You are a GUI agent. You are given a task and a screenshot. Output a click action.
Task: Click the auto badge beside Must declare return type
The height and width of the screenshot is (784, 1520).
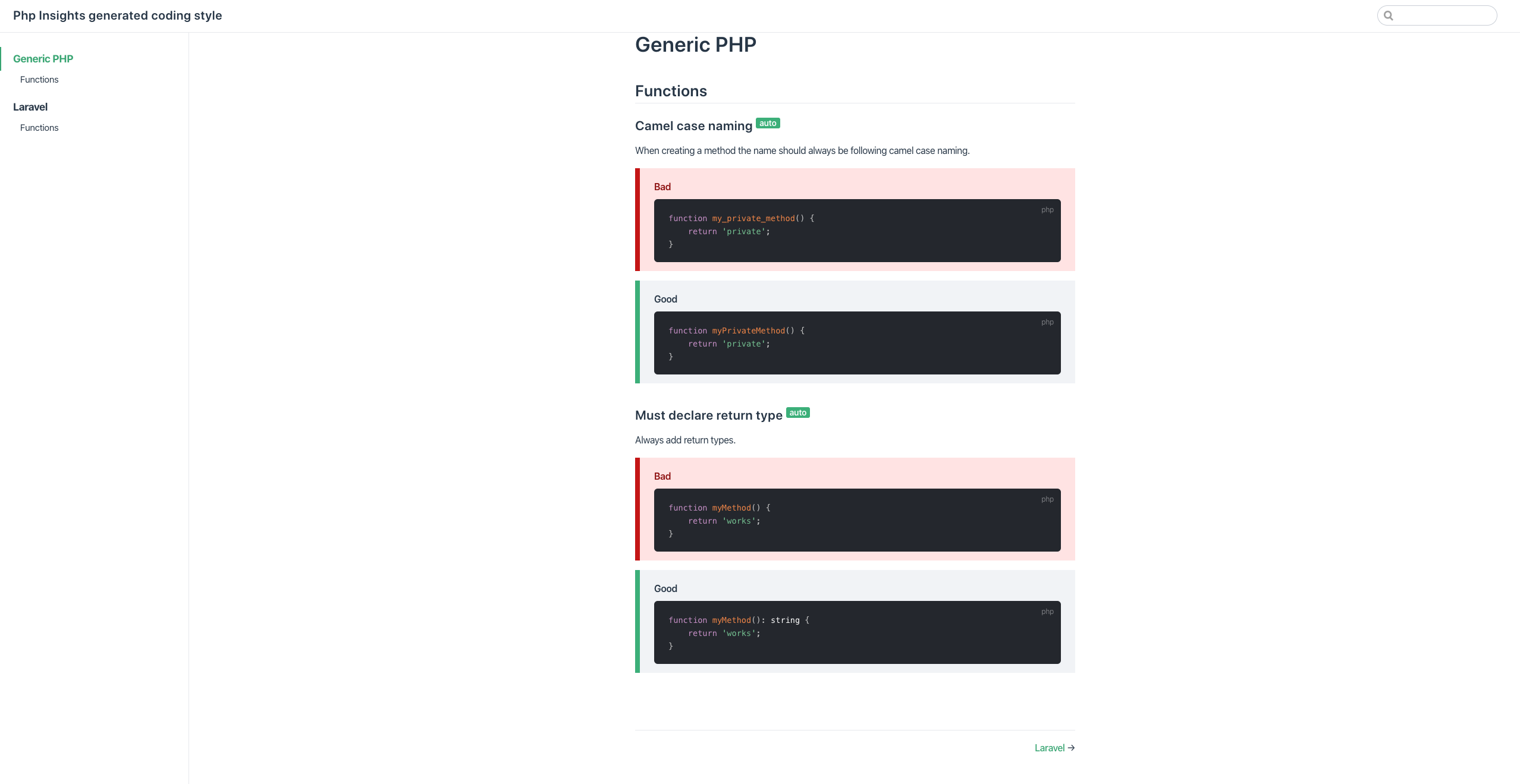click(x=797, y=413)
